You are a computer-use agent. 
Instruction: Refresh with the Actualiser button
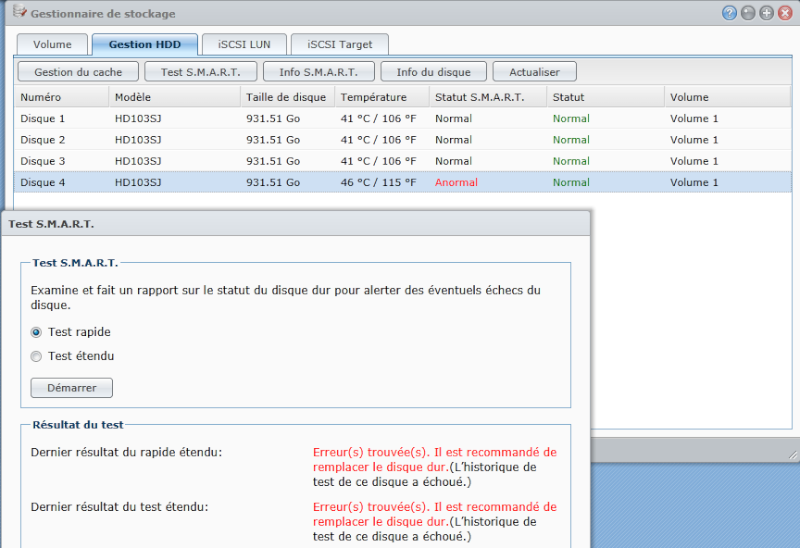pos(534,72)
